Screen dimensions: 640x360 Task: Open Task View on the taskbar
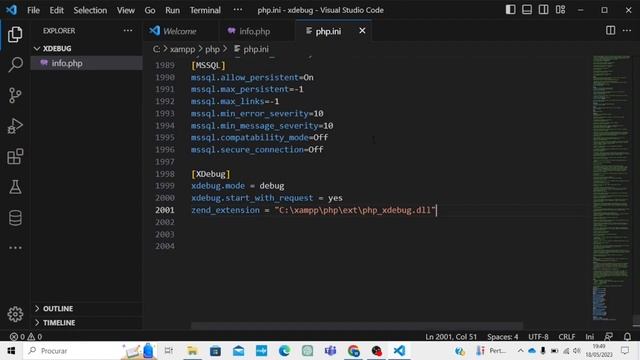(x=169, y=351)
